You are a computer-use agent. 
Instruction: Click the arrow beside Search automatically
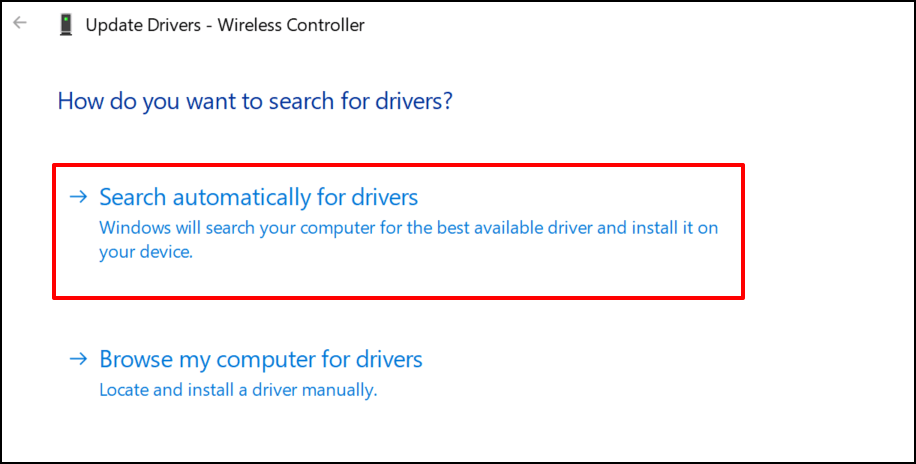point(78,197)
